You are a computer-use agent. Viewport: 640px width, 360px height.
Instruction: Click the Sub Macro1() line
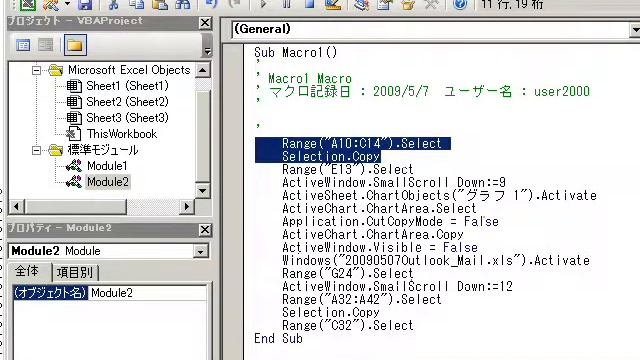296,53
